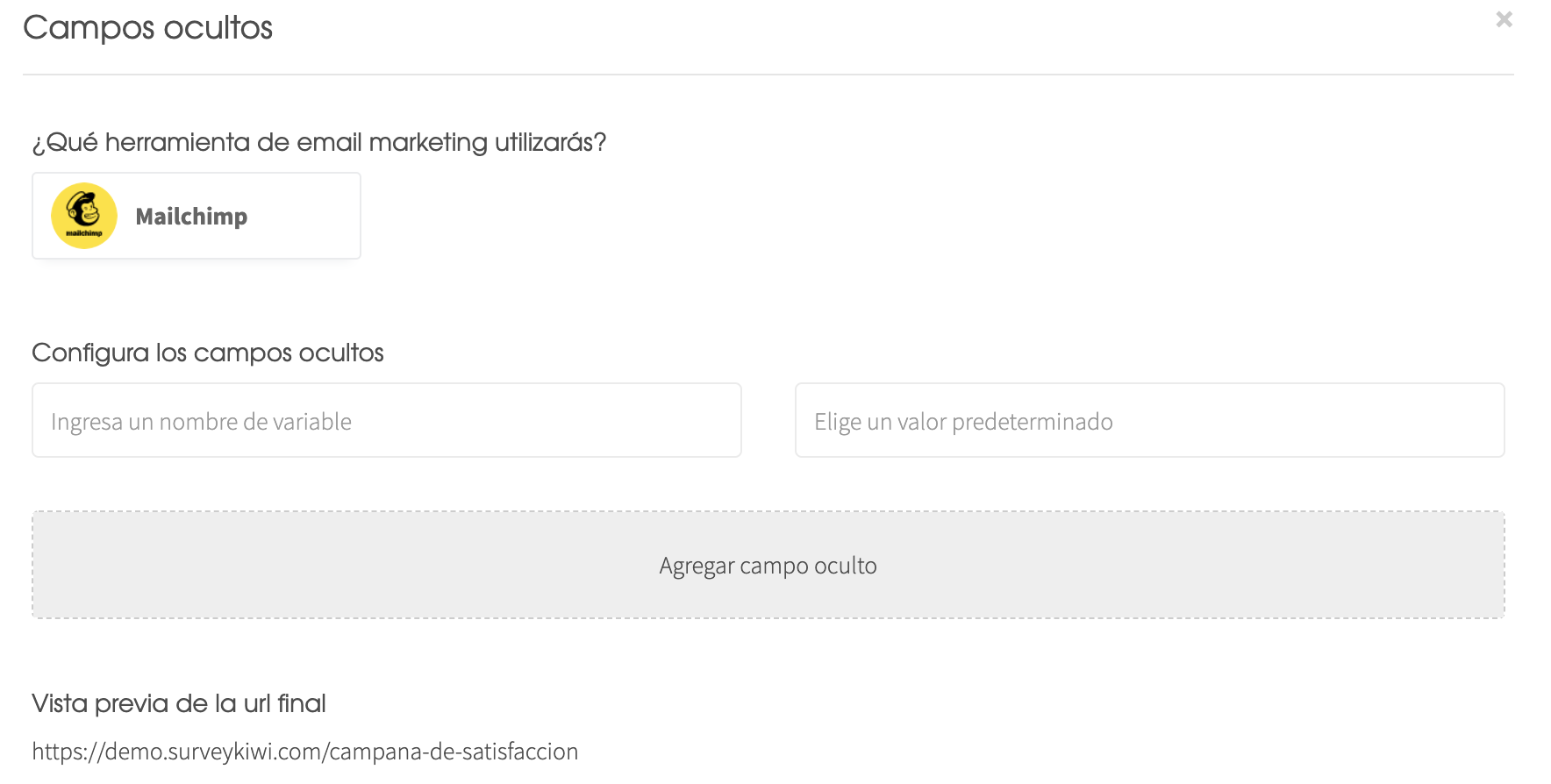Add a hidden field with Agregar campo oculto

point(768,565)
